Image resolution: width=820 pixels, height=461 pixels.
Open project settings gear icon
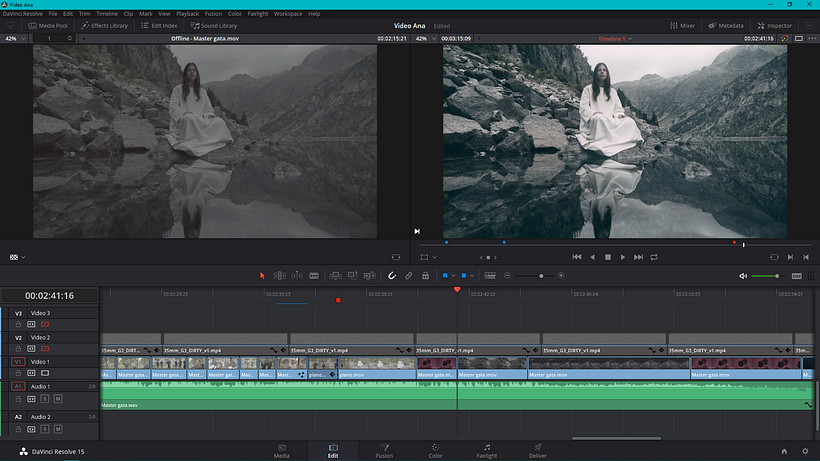pos(805,452)
